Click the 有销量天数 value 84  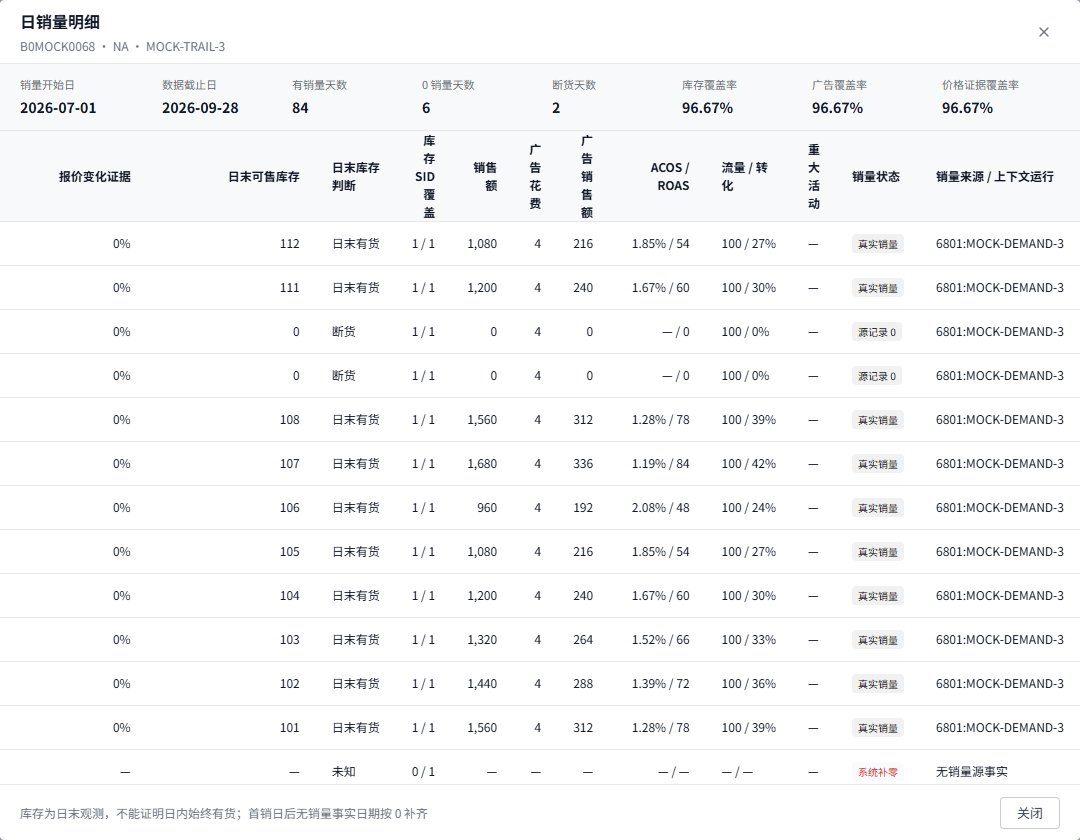(300, 108)
